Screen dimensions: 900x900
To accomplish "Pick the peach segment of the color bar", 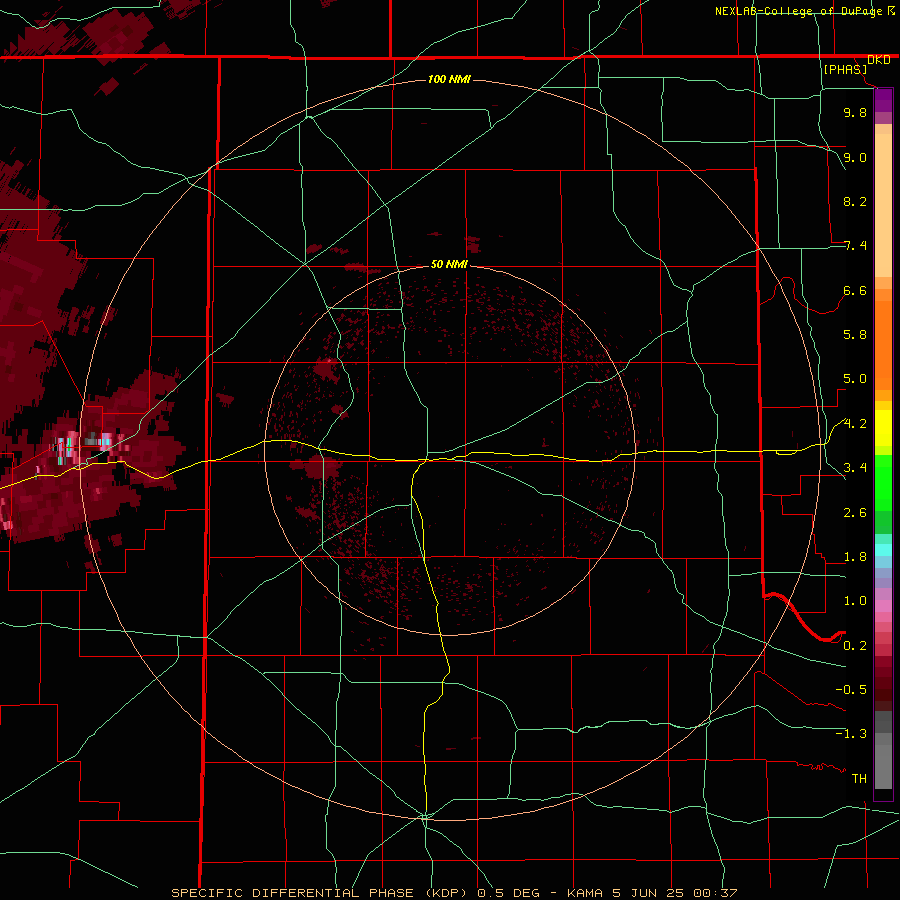I will (x=883, y=201).
